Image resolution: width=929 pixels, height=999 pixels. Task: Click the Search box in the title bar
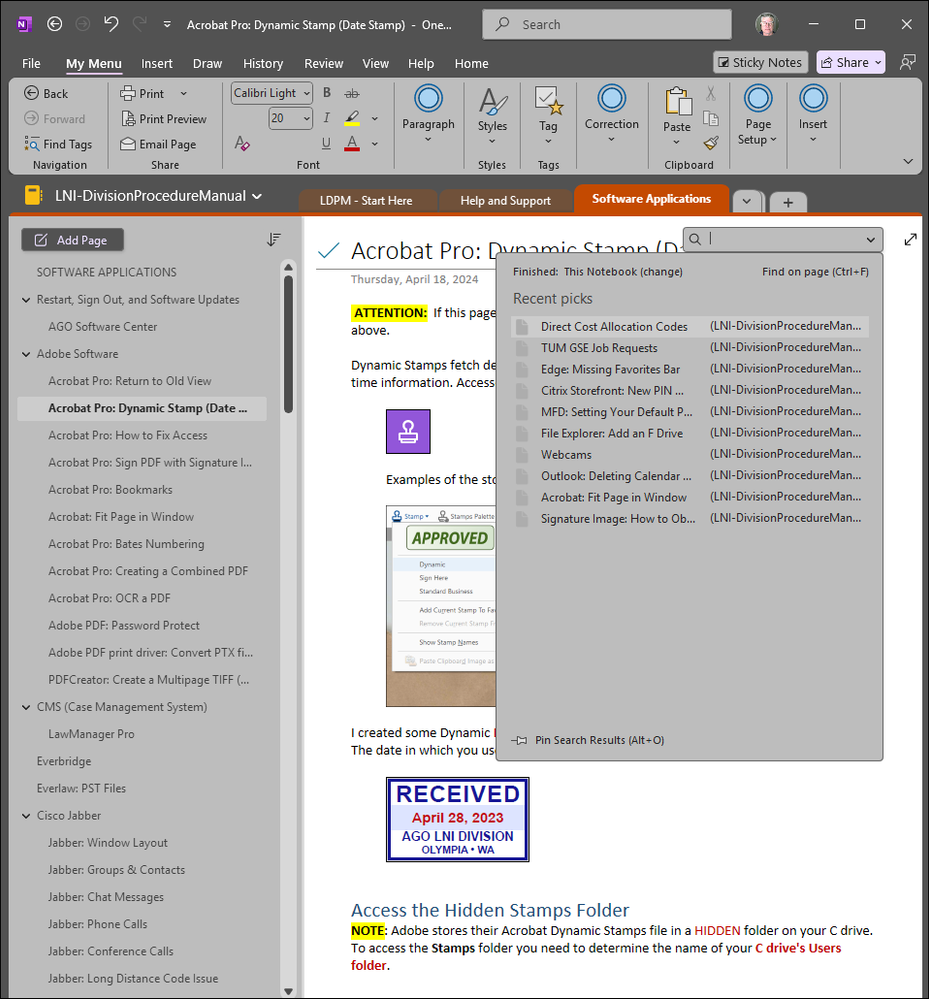point(607,25)
